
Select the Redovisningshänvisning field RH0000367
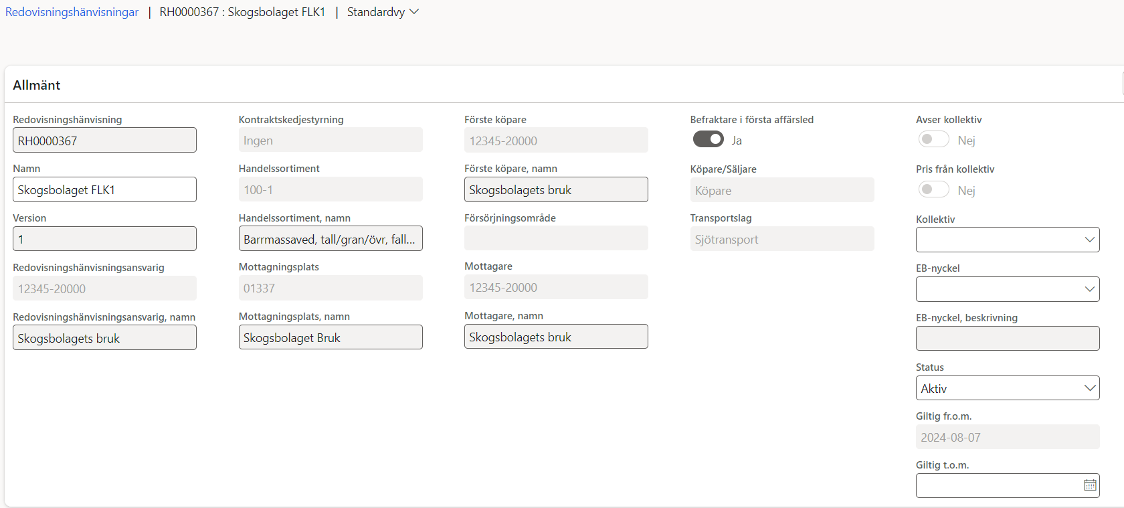[105, 140]
